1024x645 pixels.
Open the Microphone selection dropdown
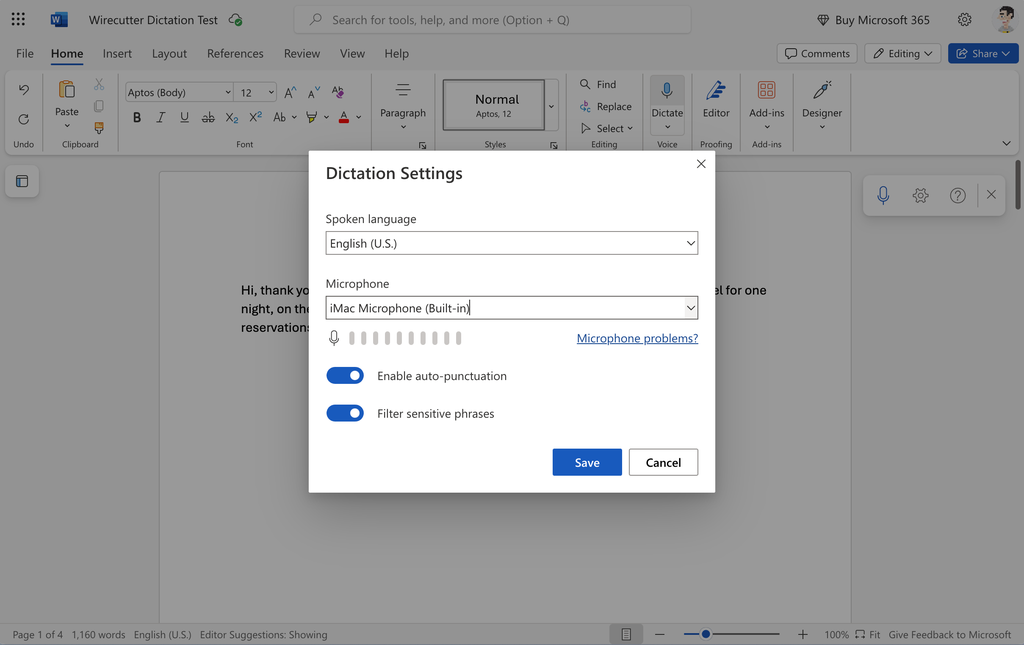pos(511,308)
